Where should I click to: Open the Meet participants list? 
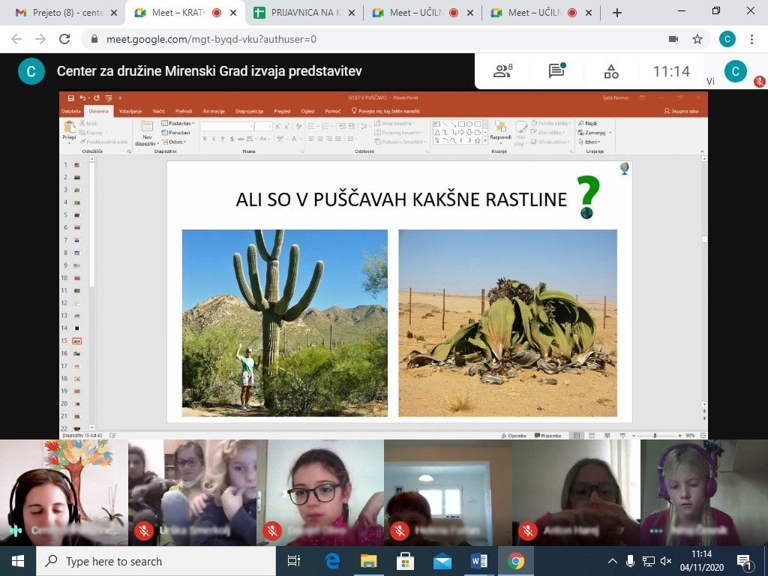(x=502, y=72)
